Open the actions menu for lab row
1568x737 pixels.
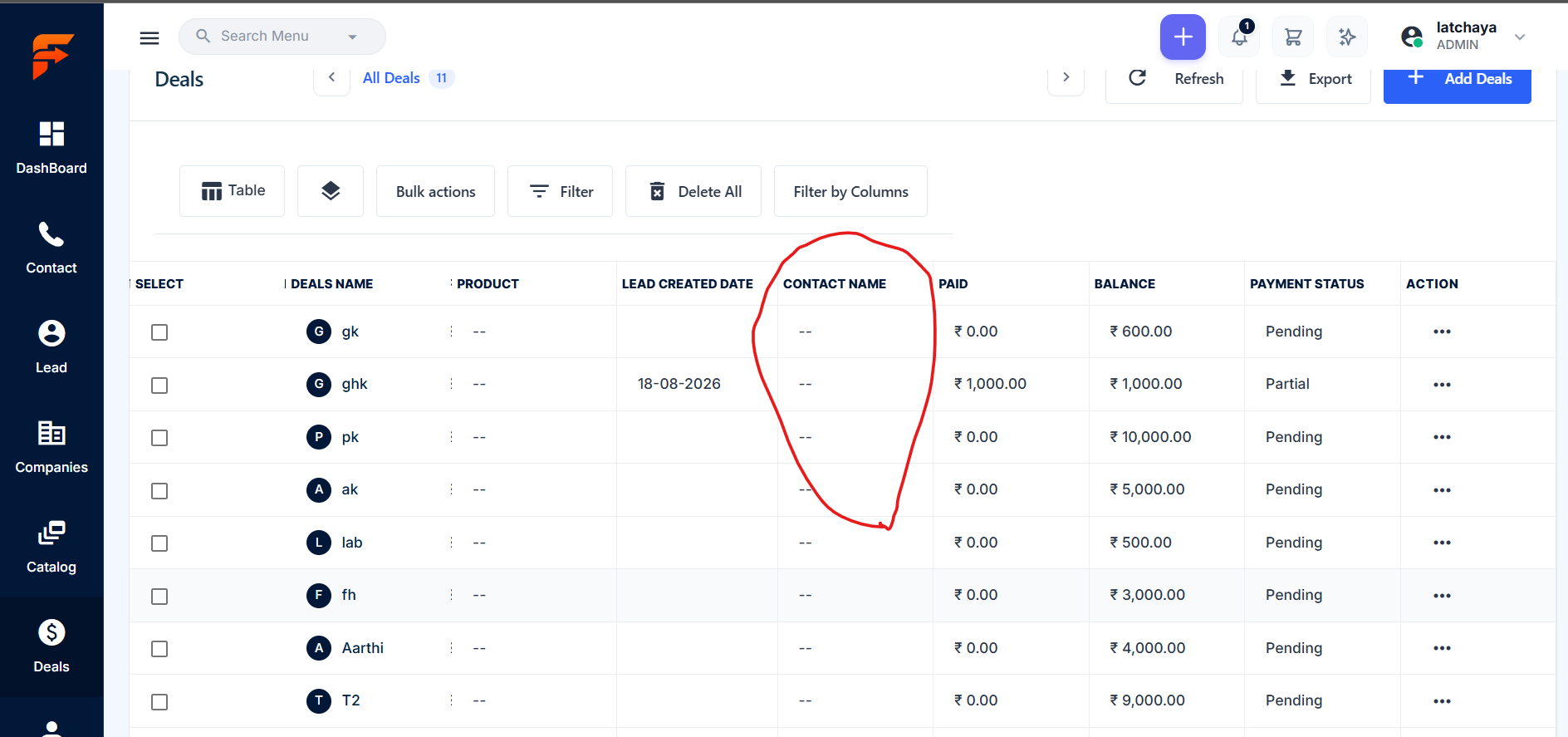(1442, 543)
